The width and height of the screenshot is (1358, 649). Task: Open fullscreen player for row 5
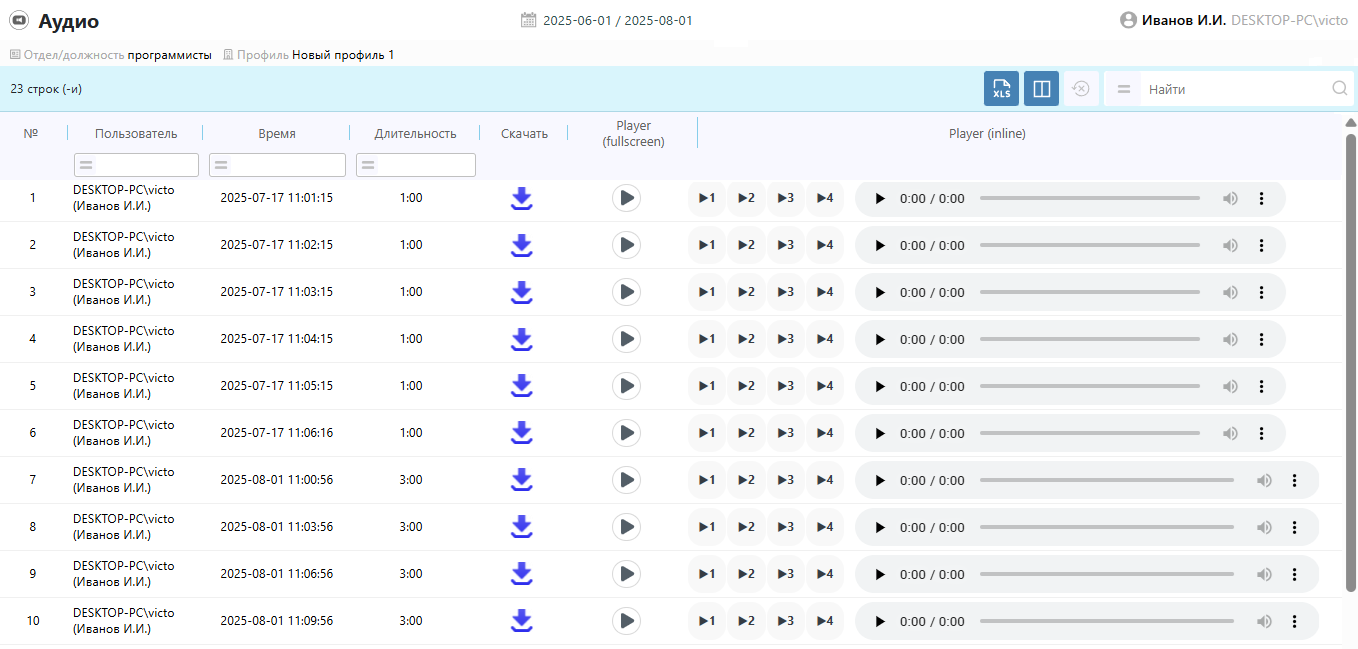click(x=626, y=386)
